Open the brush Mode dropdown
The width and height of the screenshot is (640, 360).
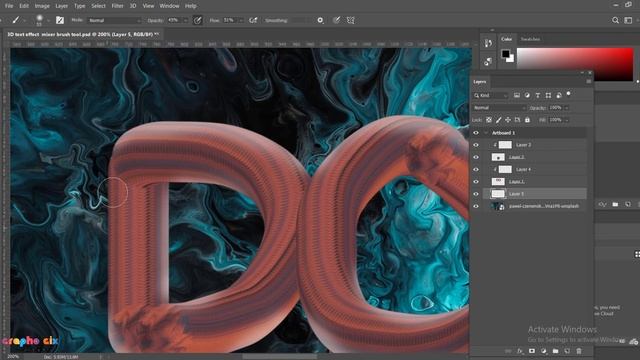click(x=114, y=20)
